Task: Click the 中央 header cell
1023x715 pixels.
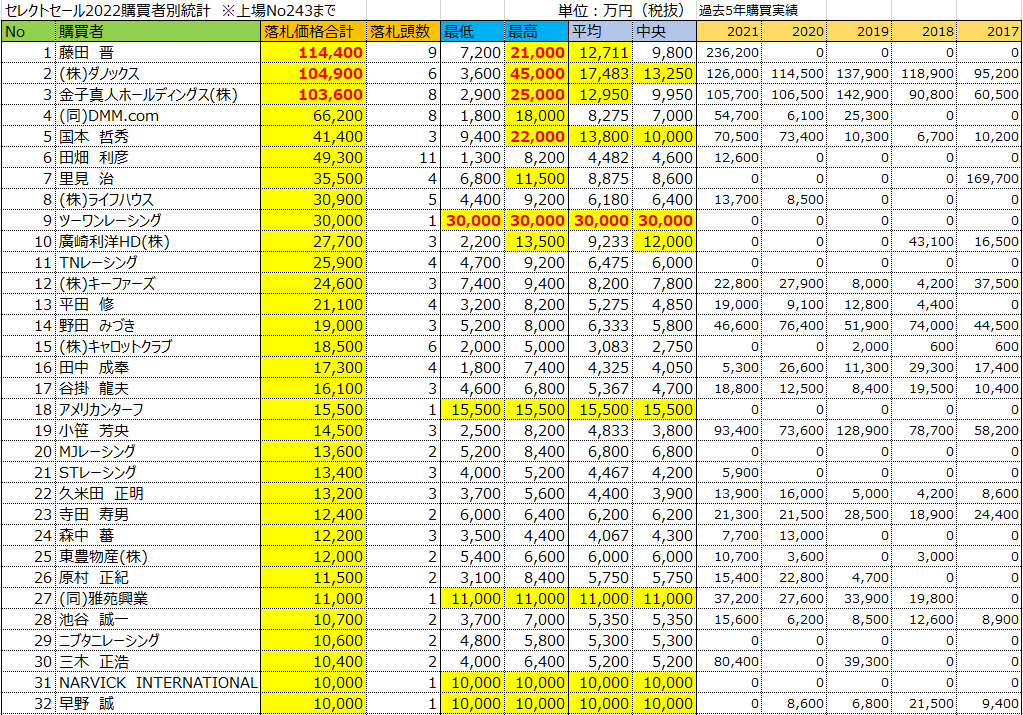Action: click(664, 31)
